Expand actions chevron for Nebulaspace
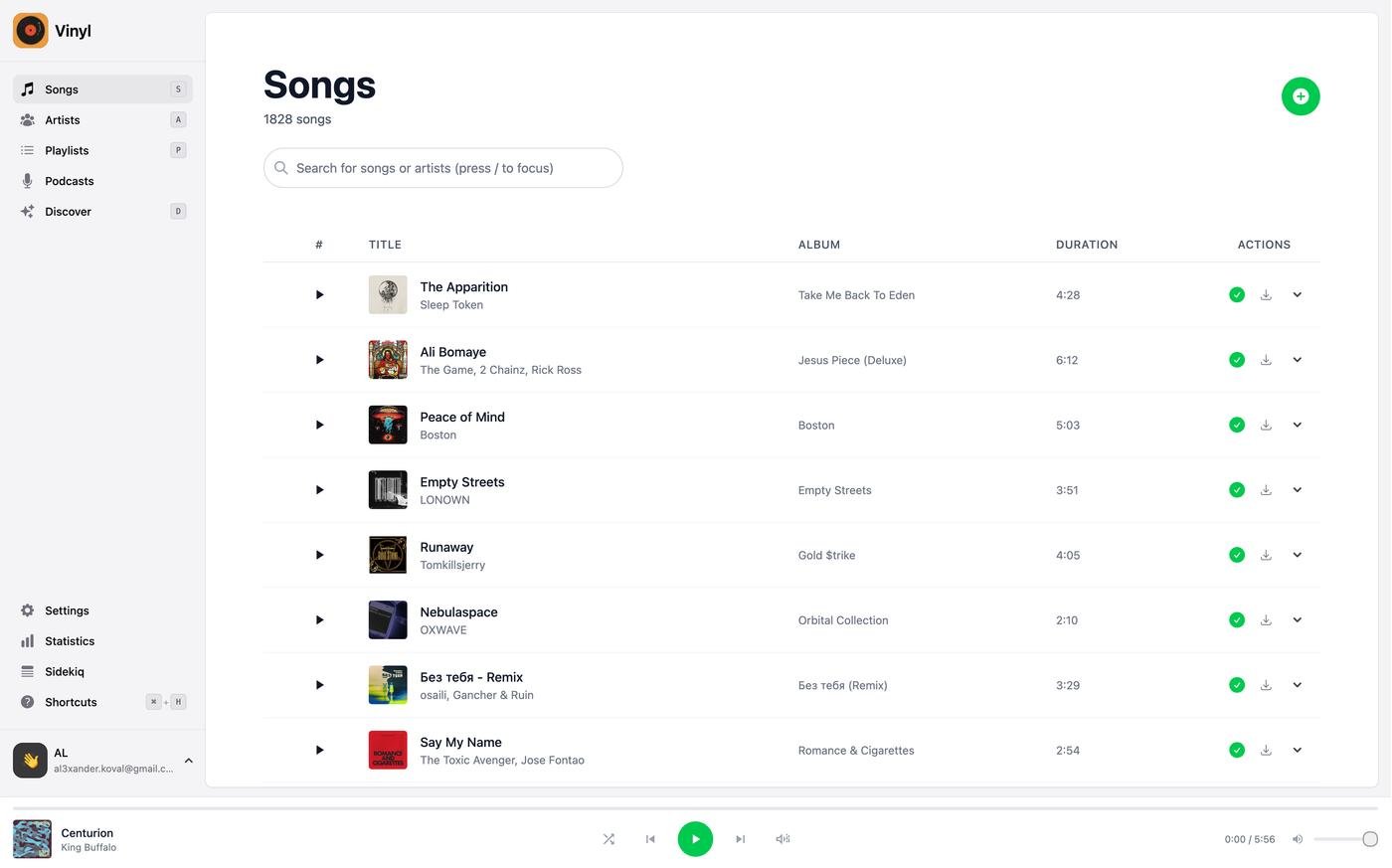Image resolution: width=1392 pixels, height=868 pixels. 1297,620
